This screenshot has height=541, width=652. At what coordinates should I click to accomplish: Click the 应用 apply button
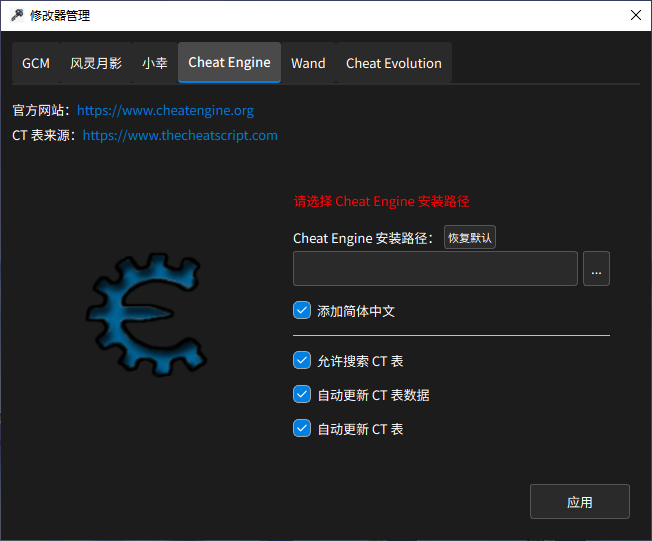click(579, 502)
